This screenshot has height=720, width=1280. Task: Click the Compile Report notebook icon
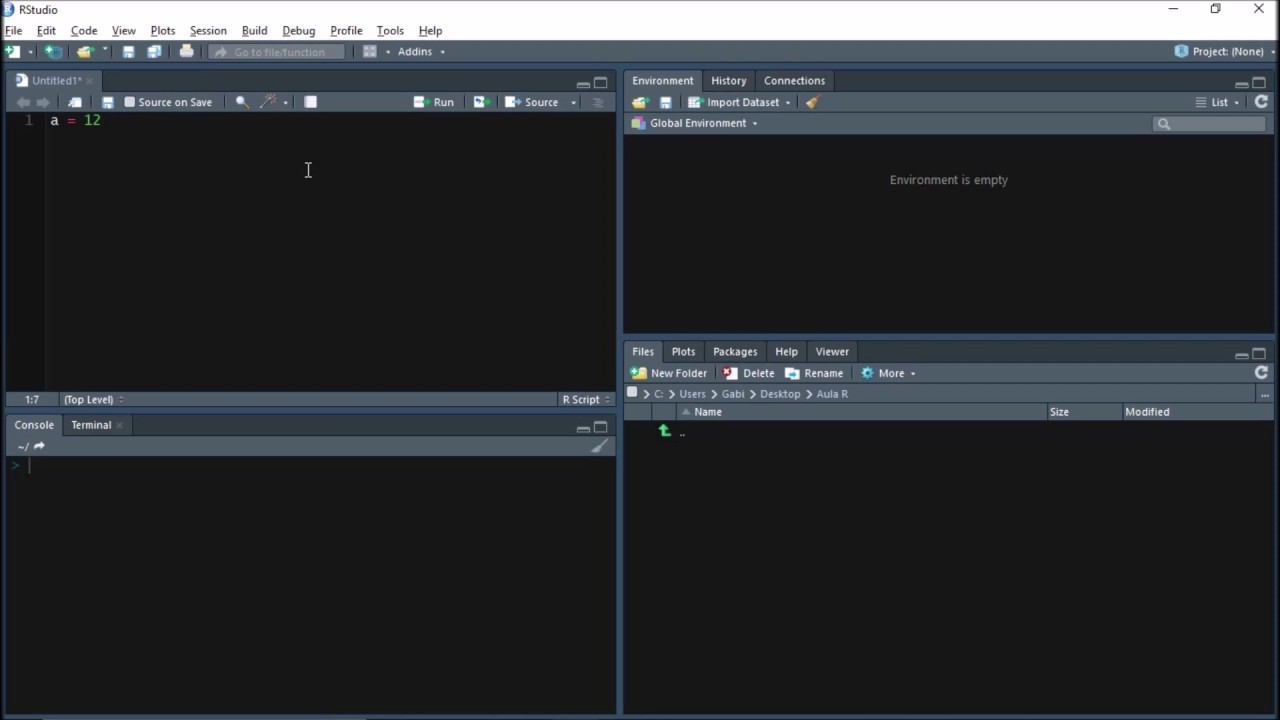pos(311,102)
